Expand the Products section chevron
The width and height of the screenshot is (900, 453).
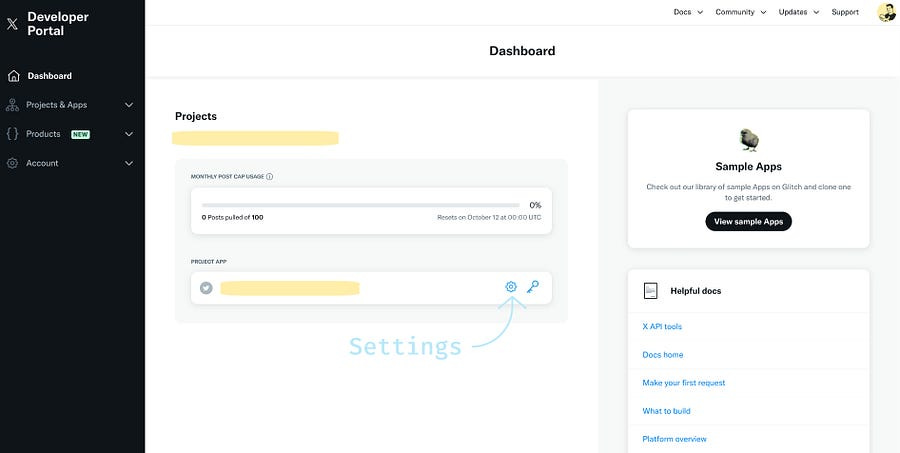tap(129, 134)
